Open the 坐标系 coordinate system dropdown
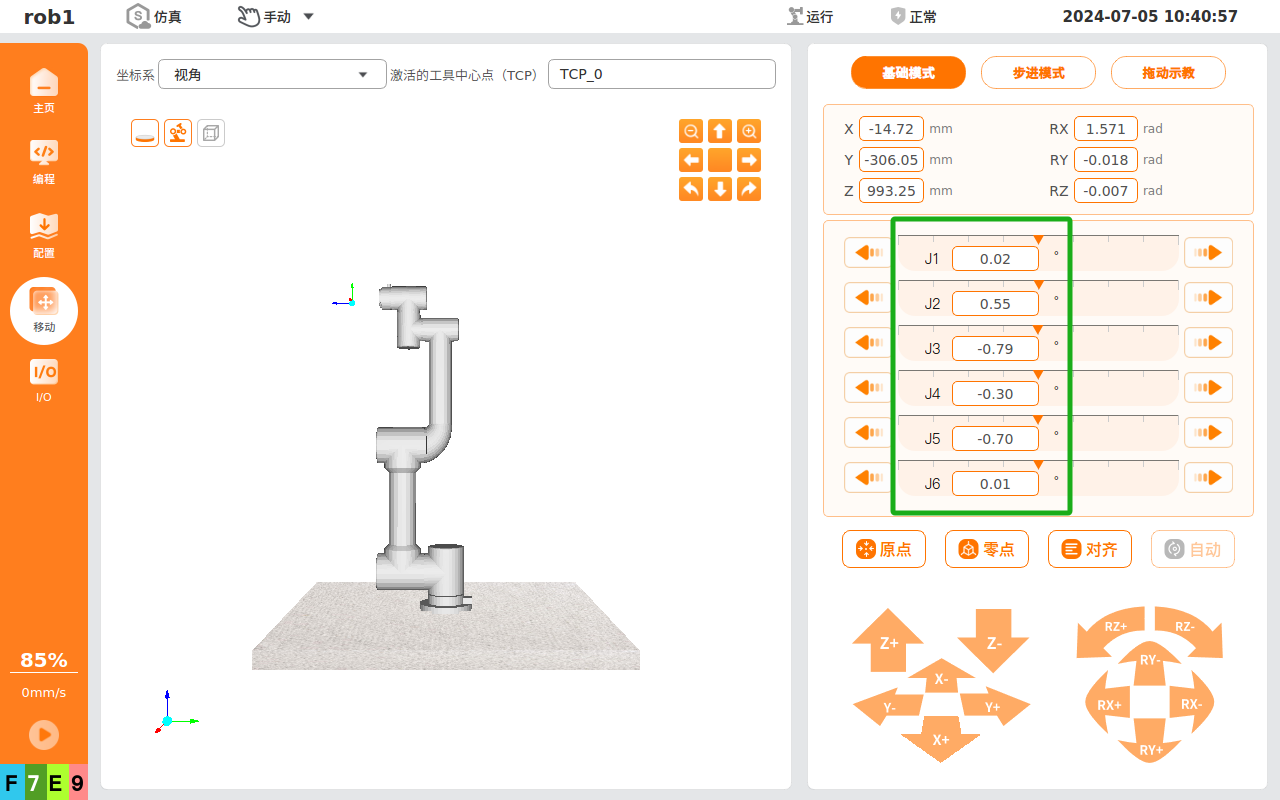Viewport: 1280px width, 800px height. point(272,74)
